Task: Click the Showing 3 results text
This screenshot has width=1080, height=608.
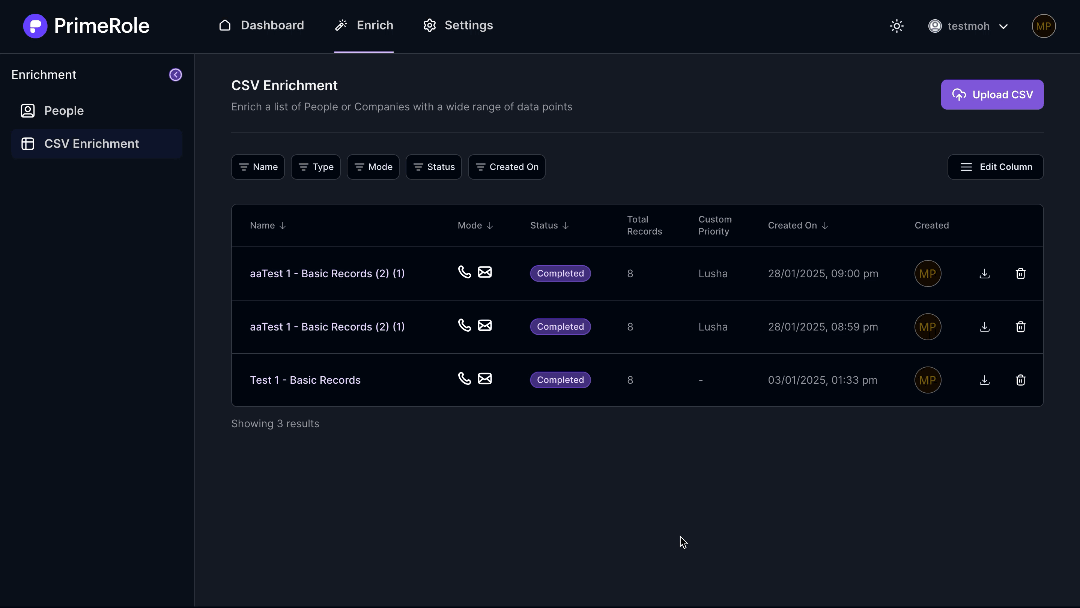Action: click(276, 424)
